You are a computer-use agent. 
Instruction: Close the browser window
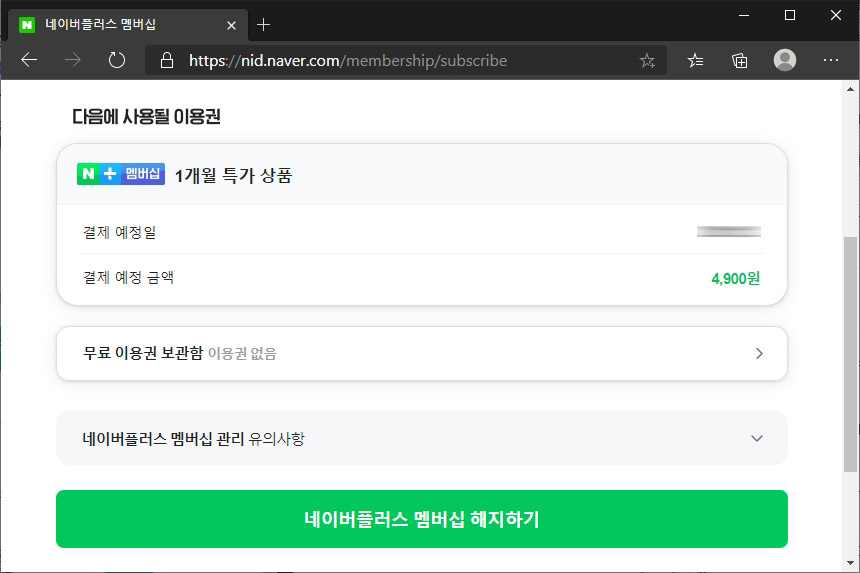[835, 15]
